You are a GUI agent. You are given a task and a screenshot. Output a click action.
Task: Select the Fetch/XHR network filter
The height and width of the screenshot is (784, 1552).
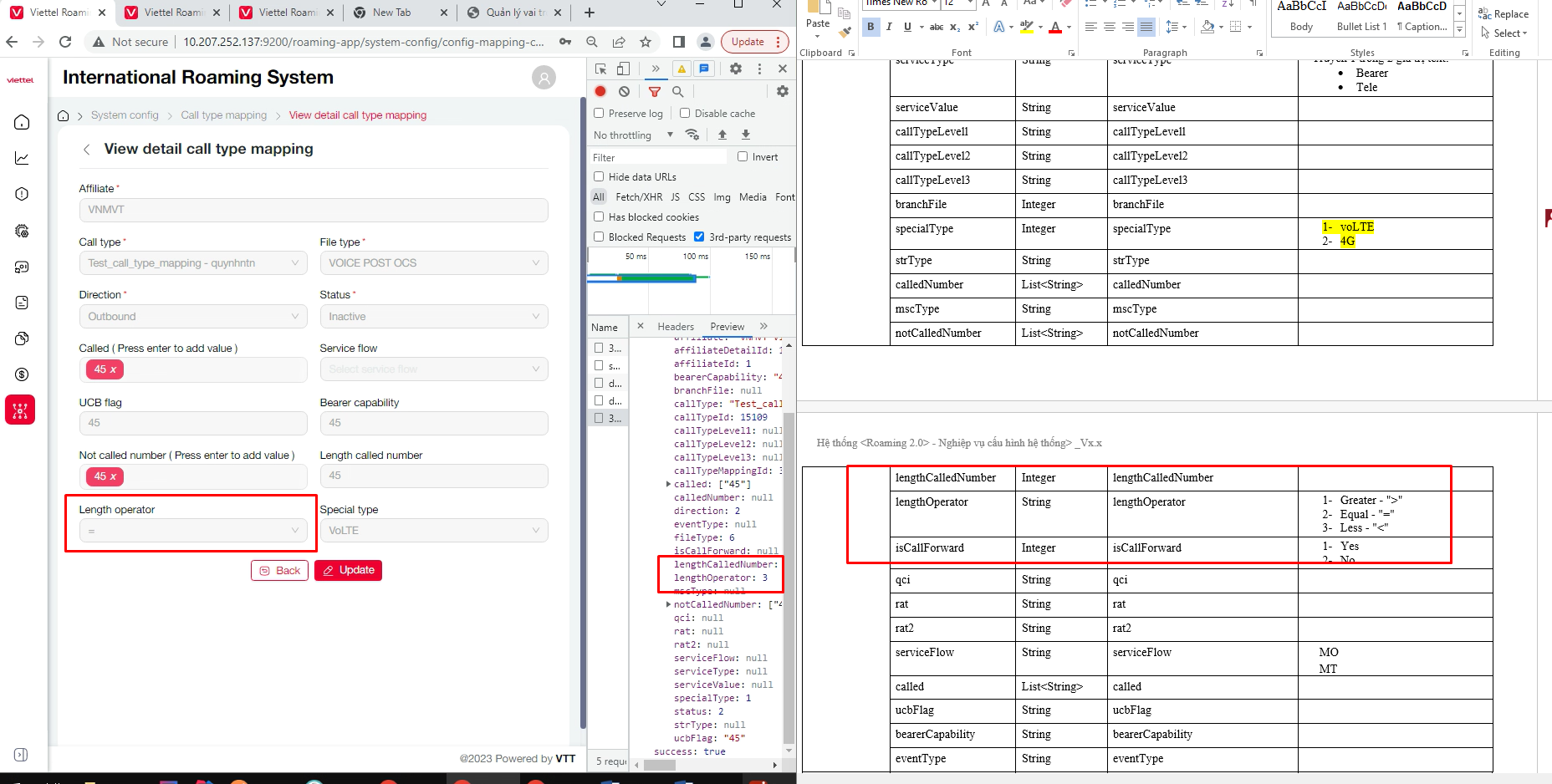(x=638, y=197)
